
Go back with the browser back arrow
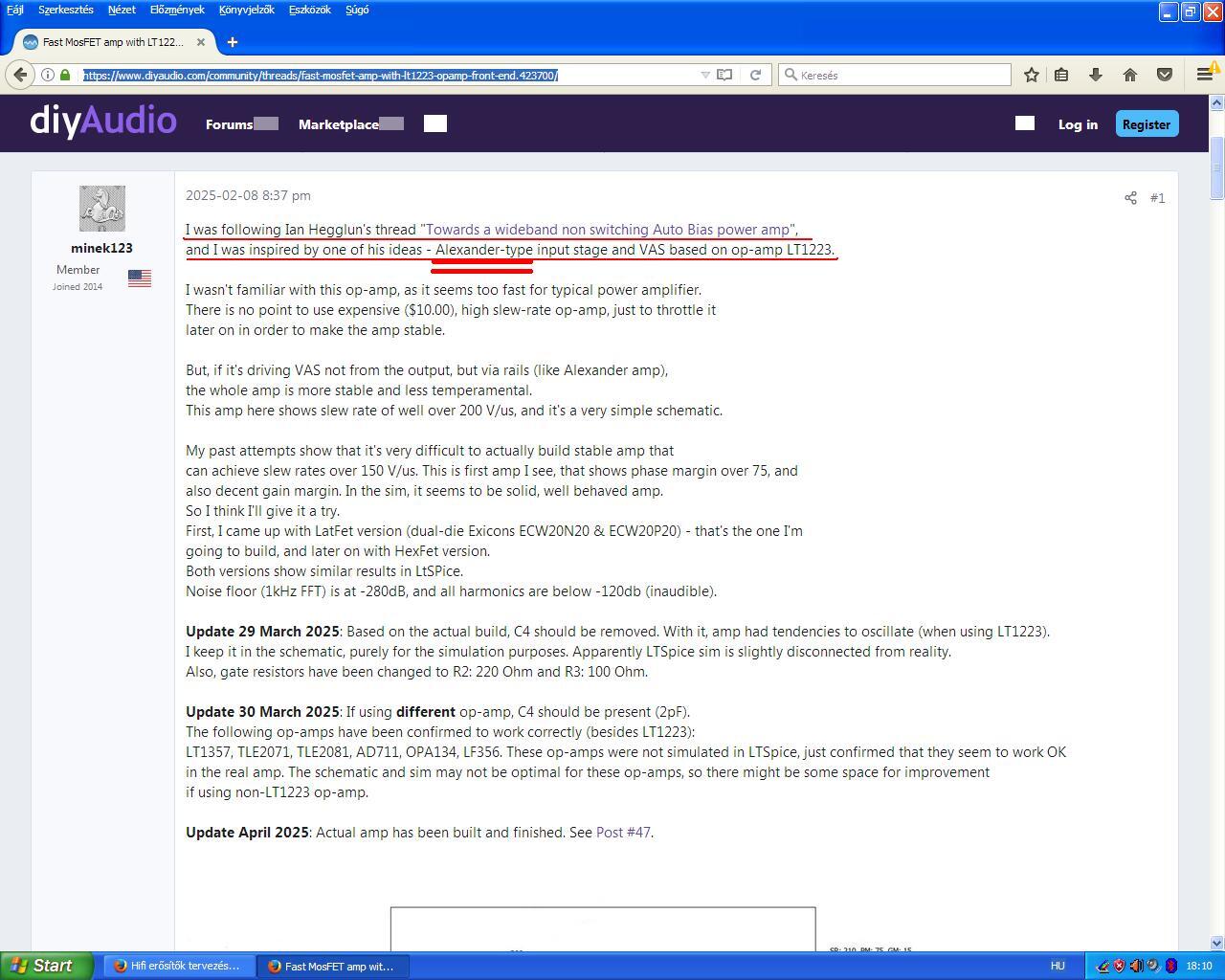click(x=21, y=75)
